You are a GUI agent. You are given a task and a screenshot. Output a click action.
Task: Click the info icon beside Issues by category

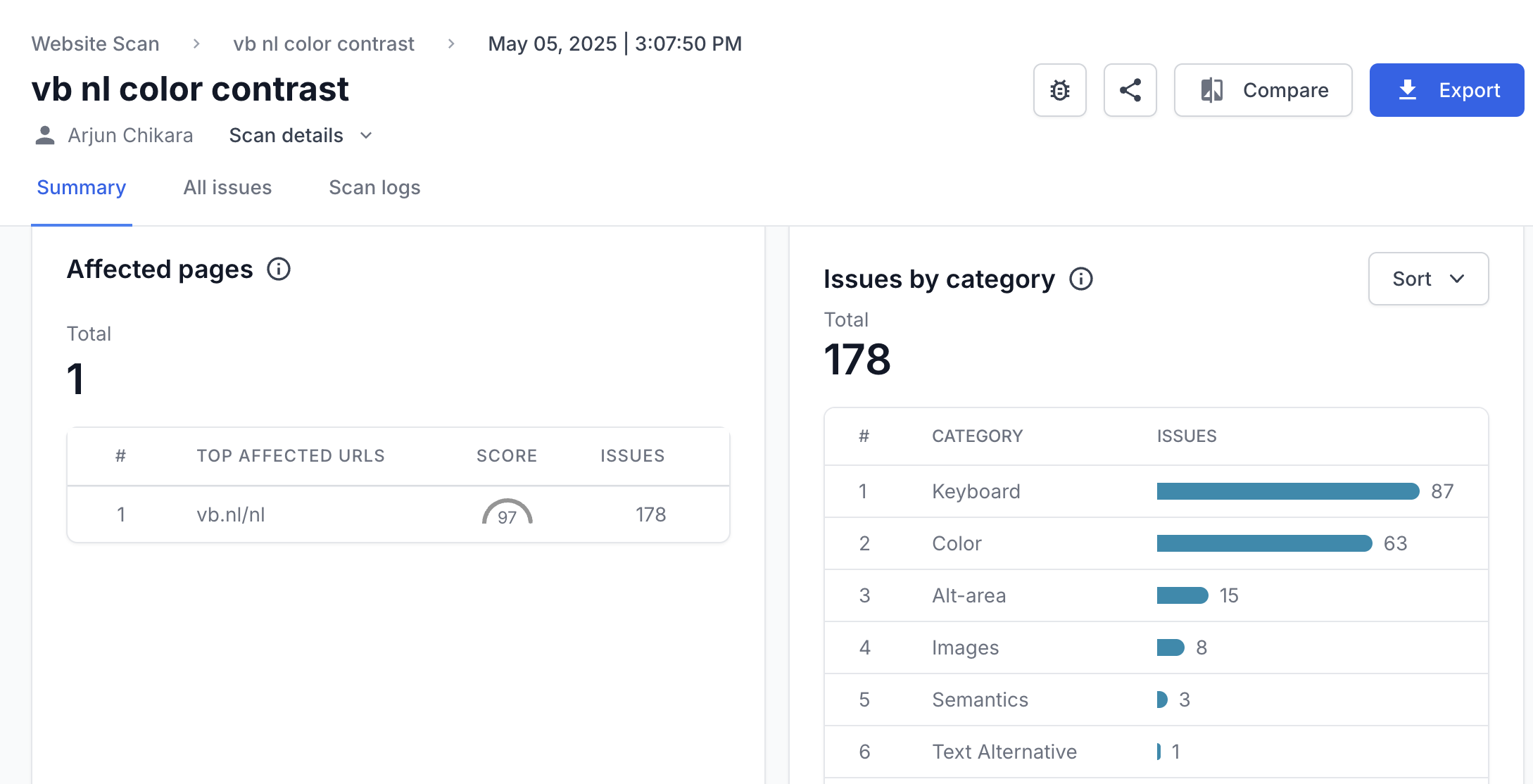point(1081,279)
